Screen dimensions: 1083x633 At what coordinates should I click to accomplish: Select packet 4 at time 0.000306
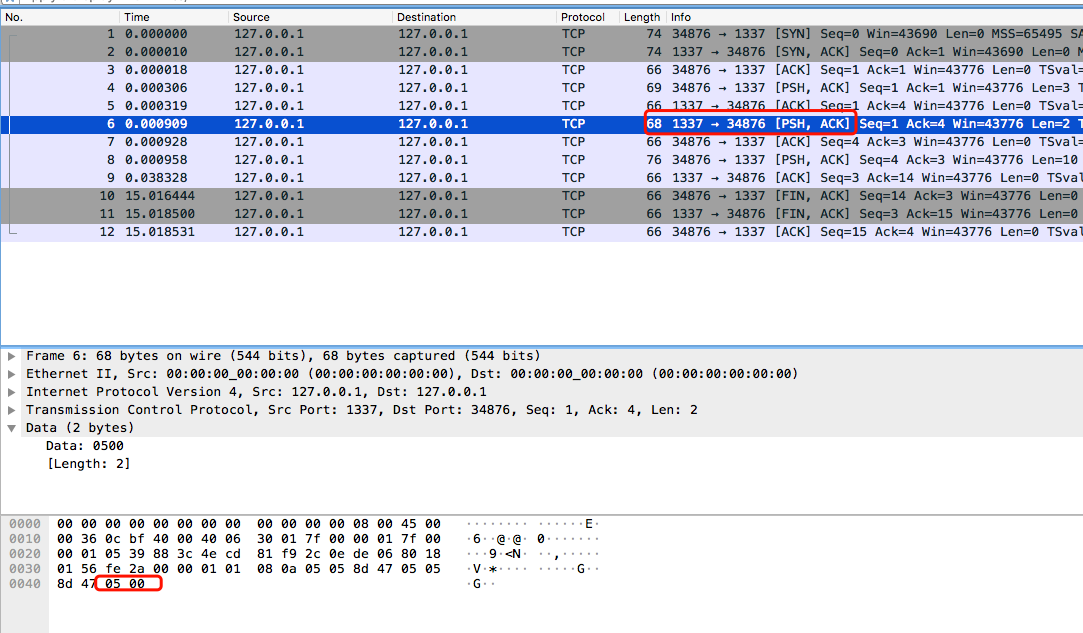pos(542,88)
